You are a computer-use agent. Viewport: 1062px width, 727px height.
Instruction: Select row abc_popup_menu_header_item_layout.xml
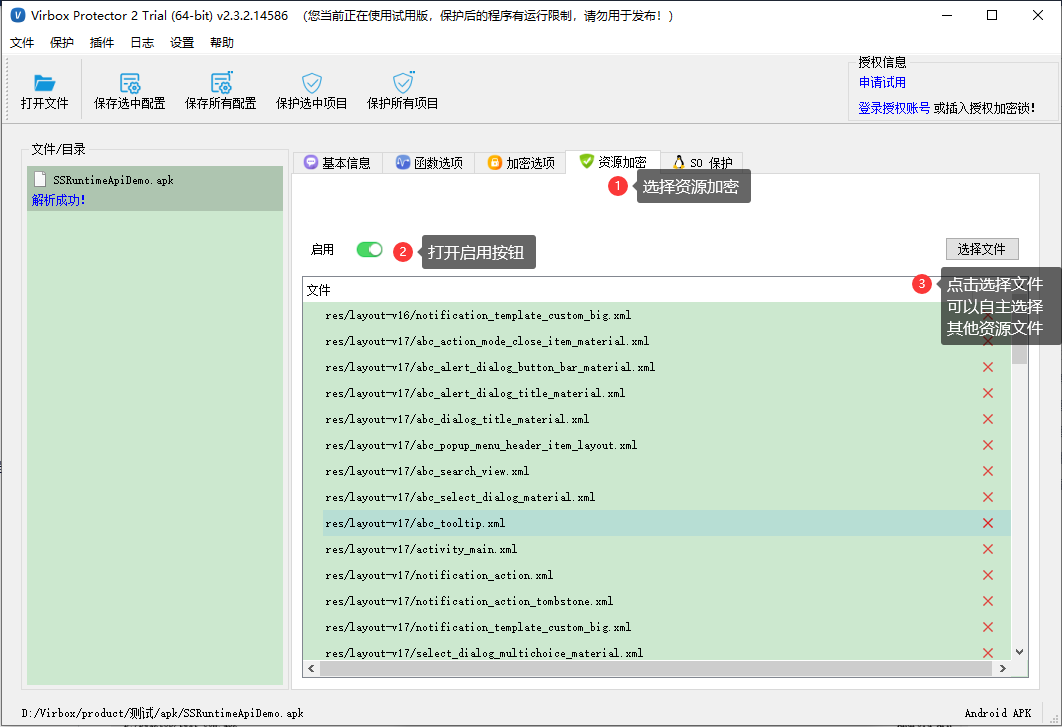tap(666, 444)
